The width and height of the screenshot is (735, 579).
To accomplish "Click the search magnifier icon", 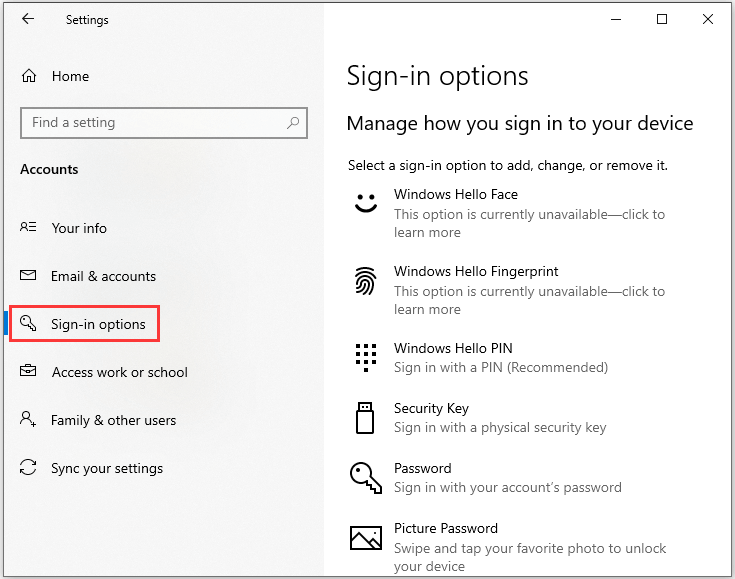I will click(x=293, y=123).
